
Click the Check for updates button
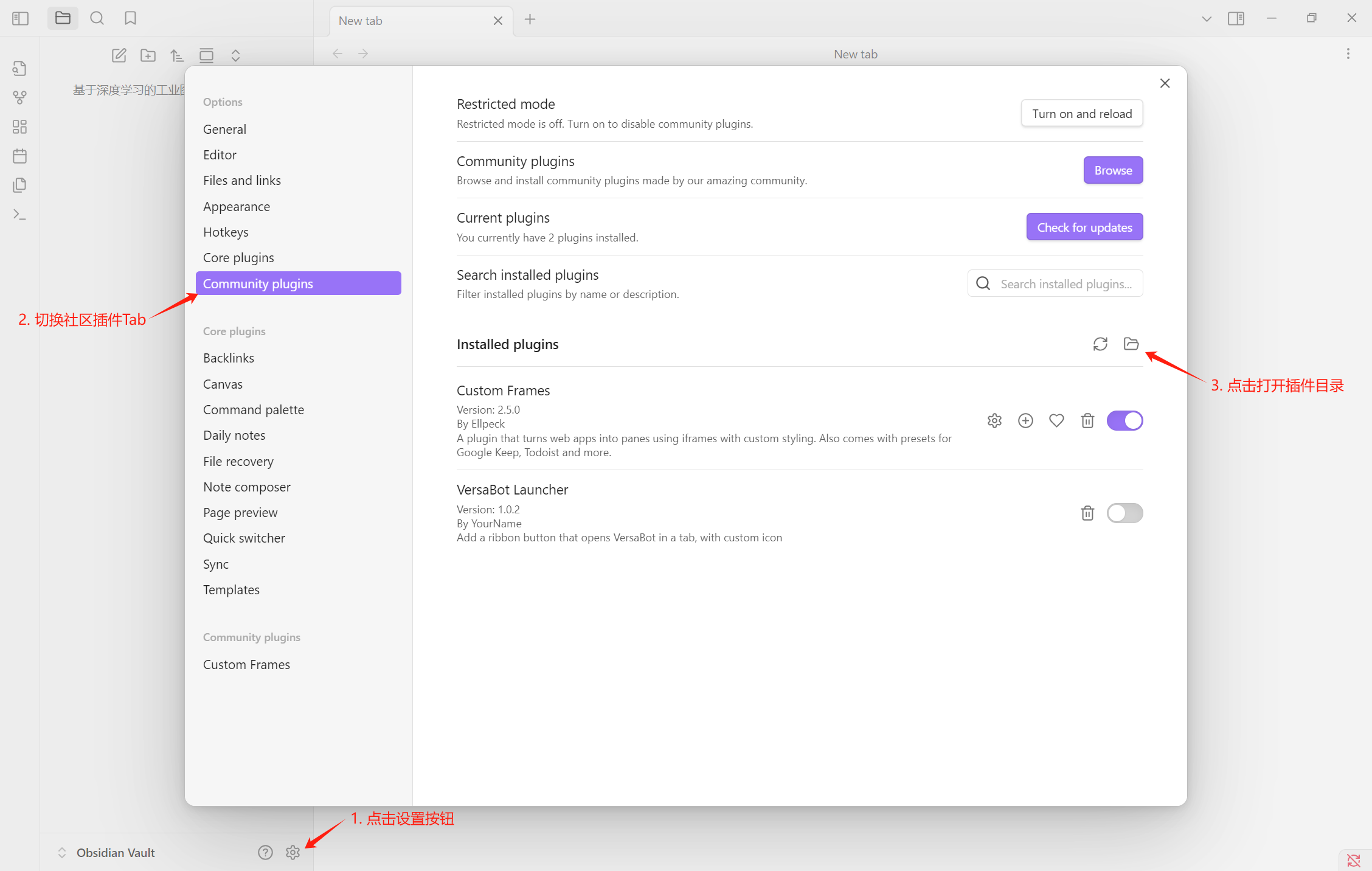point(1084,227)
